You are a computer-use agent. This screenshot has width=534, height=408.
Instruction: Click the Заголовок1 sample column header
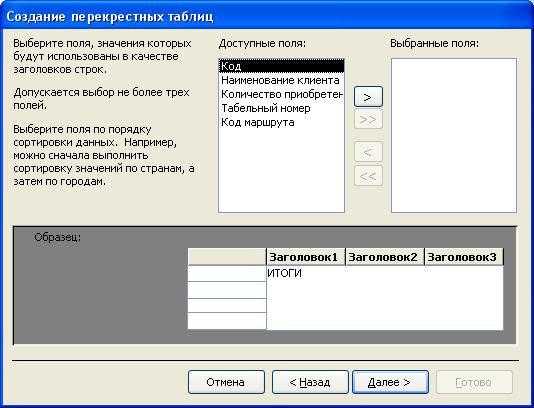pos(305,257)
